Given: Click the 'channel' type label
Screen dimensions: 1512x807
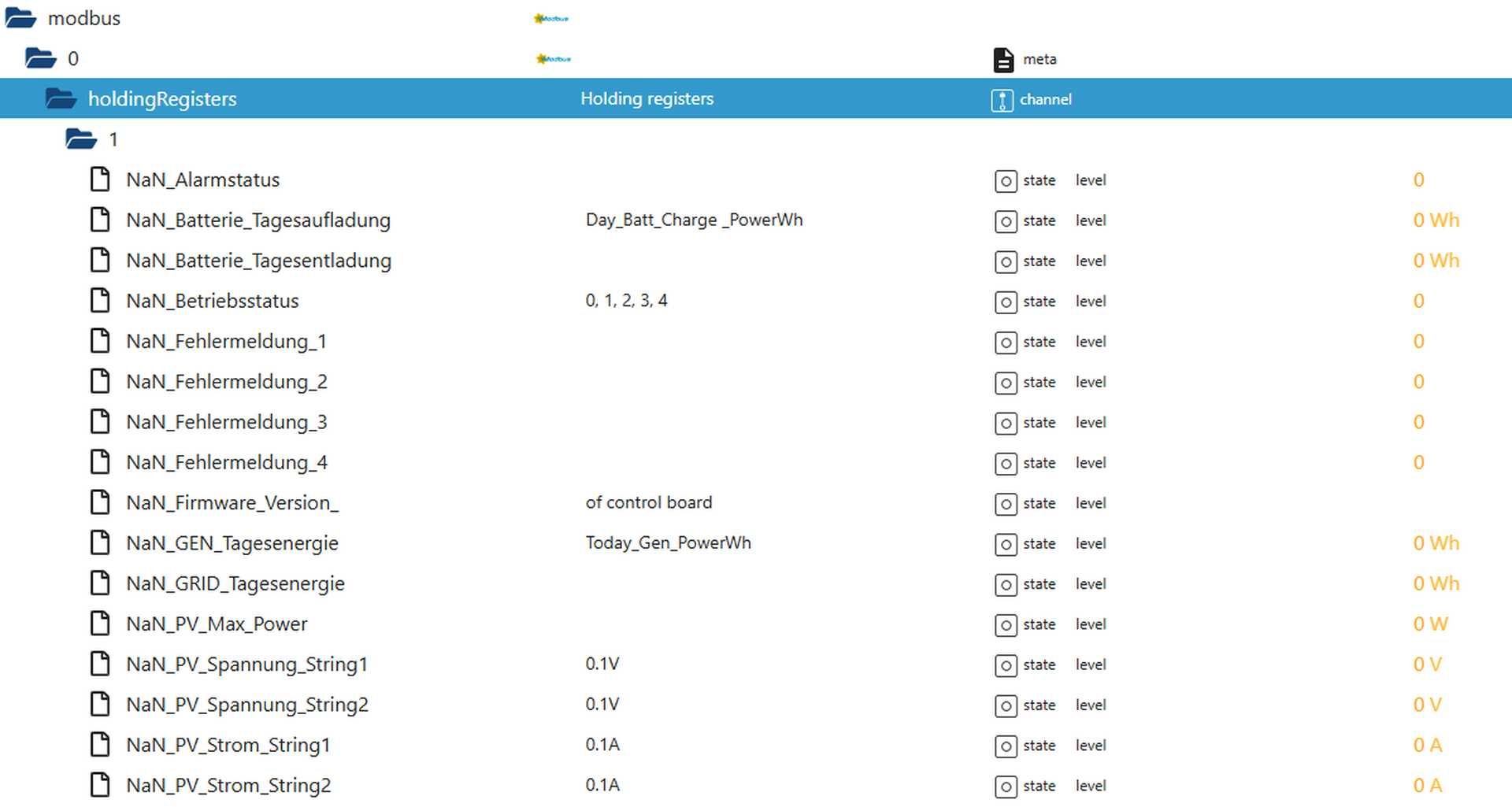Looking at the screenshot, I should click(1046, 99).
